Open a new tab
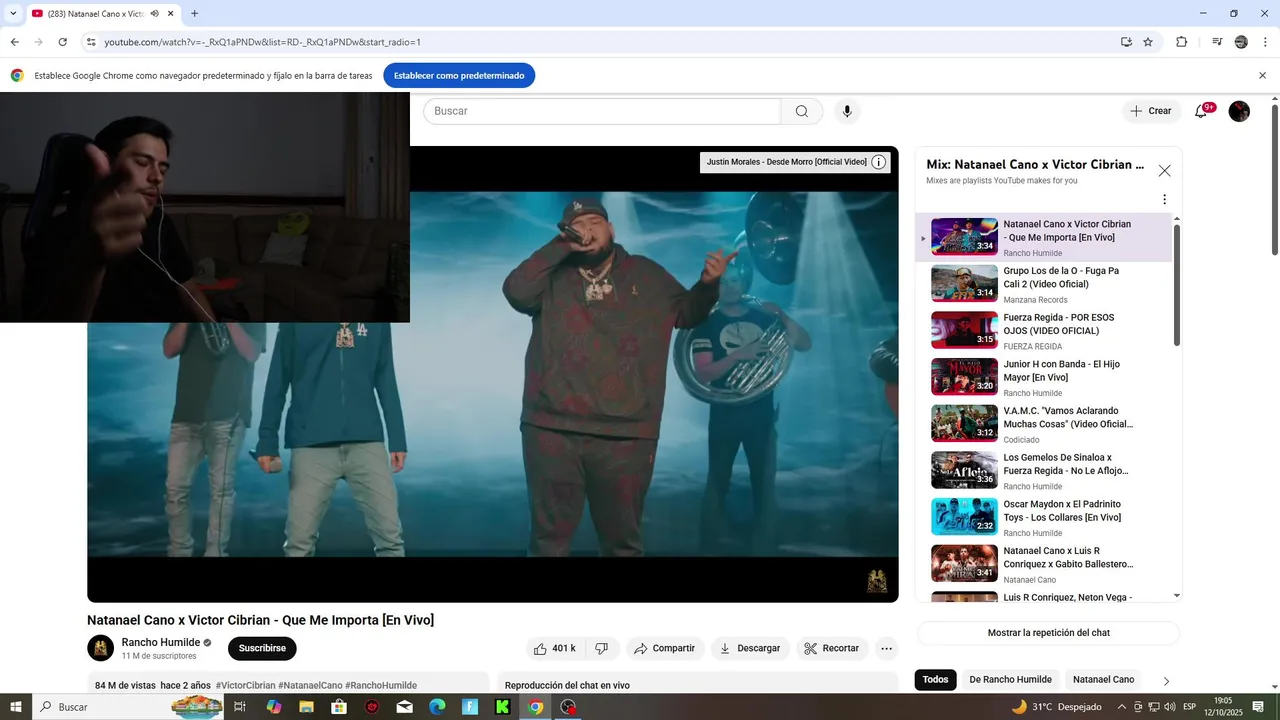The width and height of the screenshot is (1280, 720). click(x=194, y=14)
